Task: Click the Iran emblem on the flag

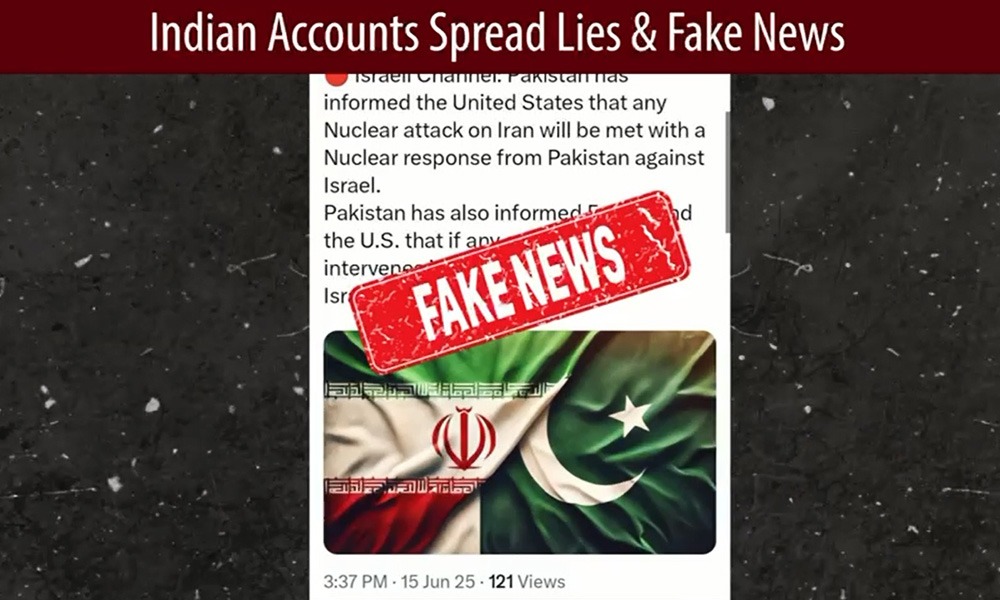Action: click(x=464, y=438)
